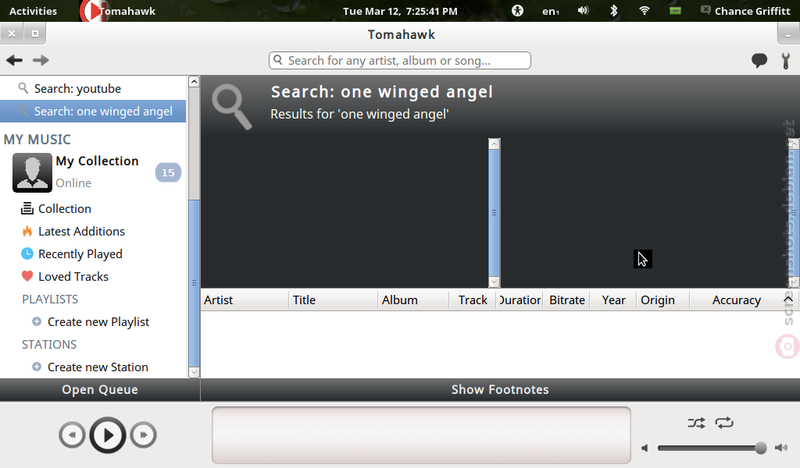Skip to the previous track

tap(72, 435)
